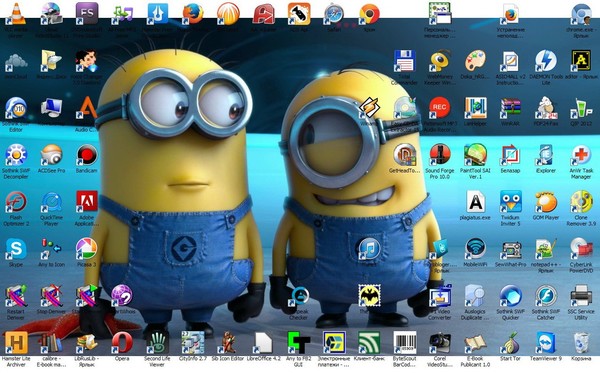The width and height of the screenshot is (600, 373).
Task: Launch CyberLink PowerDVD shortcut
Action: click(x=581, y=249)
